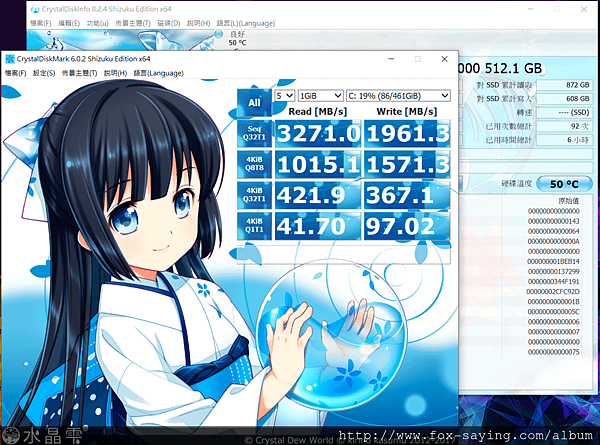Viewport: 600px width, 445px height.
Task: Click the read value 41.70
Action: pos(318,226)
